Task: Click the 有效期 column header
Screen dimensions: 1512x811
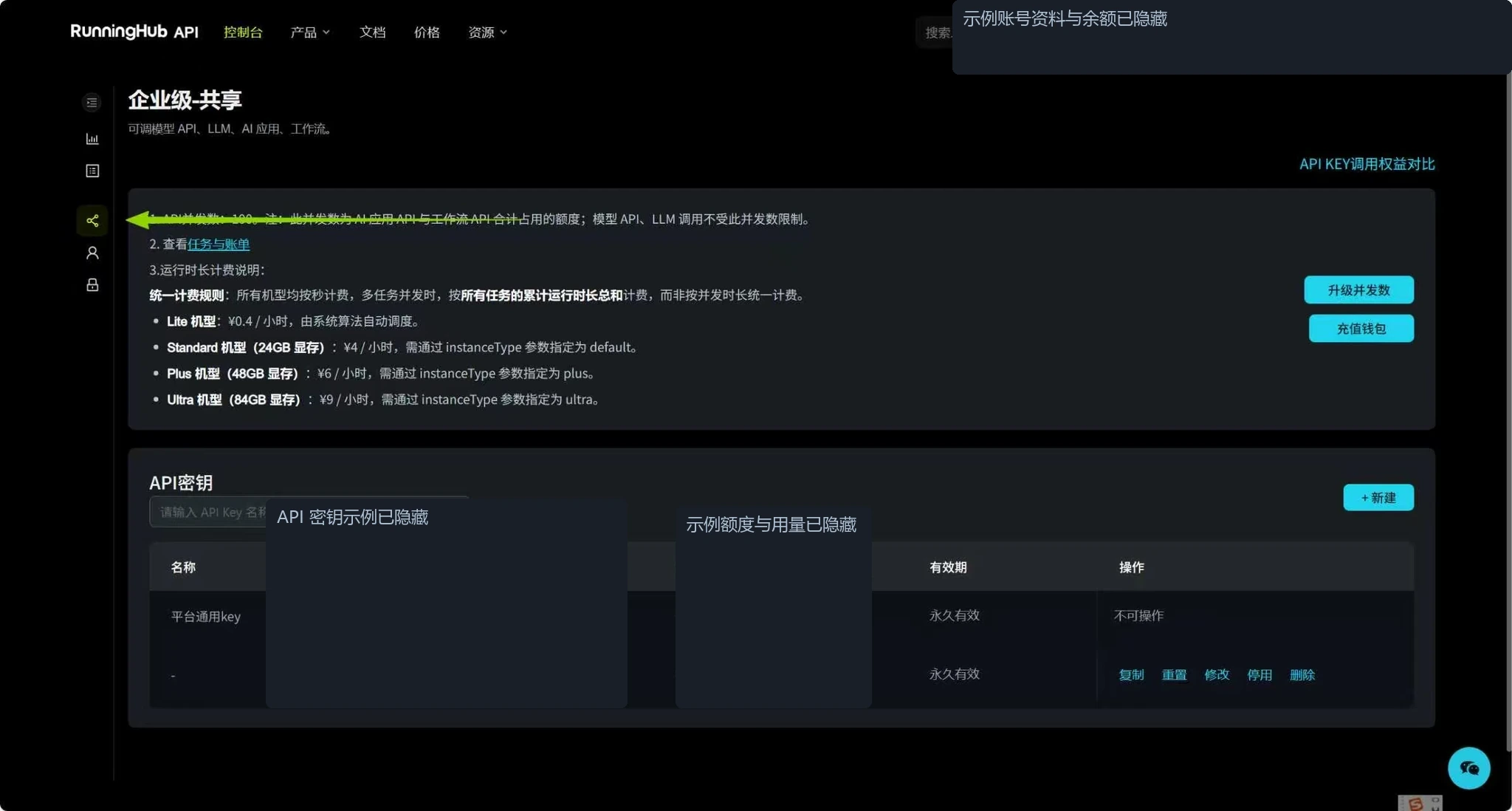Action: 948,567
